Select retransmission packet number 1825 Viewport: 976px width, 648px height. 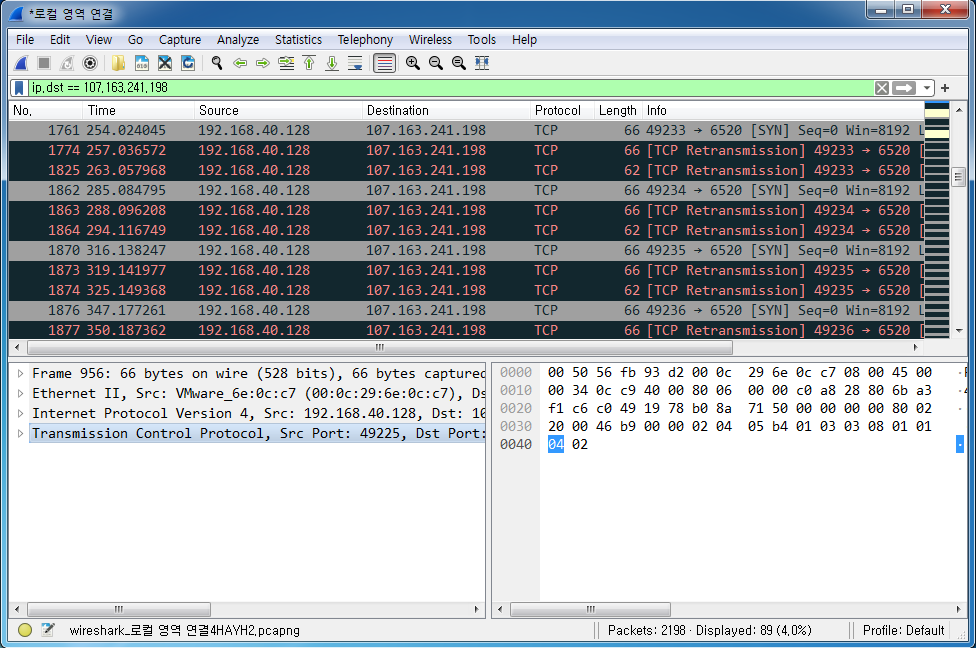[x=466, y=170]
